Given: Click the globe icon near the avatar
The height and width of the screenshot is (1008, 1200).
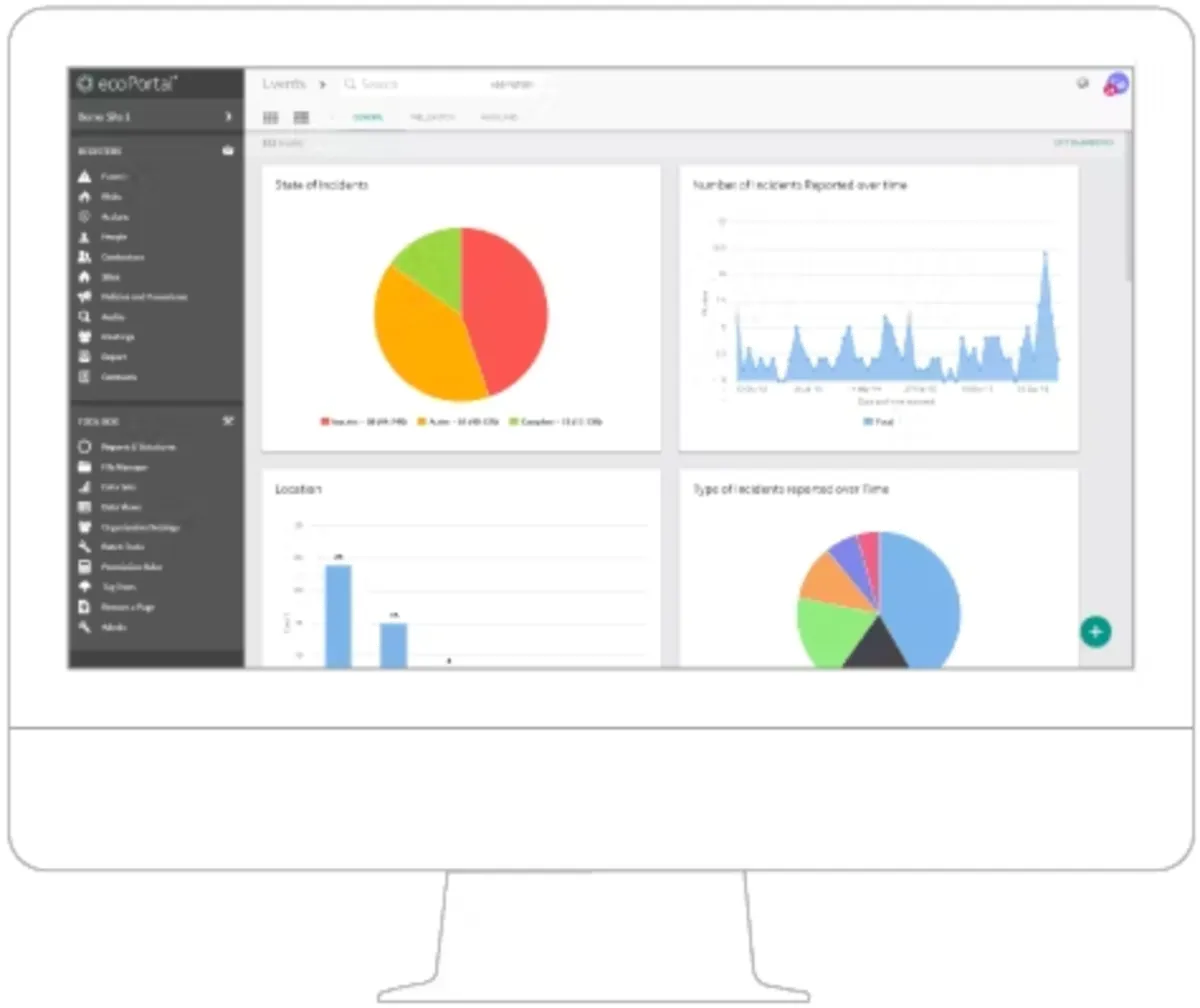Looking at the screenshot, I should 1082,84.
